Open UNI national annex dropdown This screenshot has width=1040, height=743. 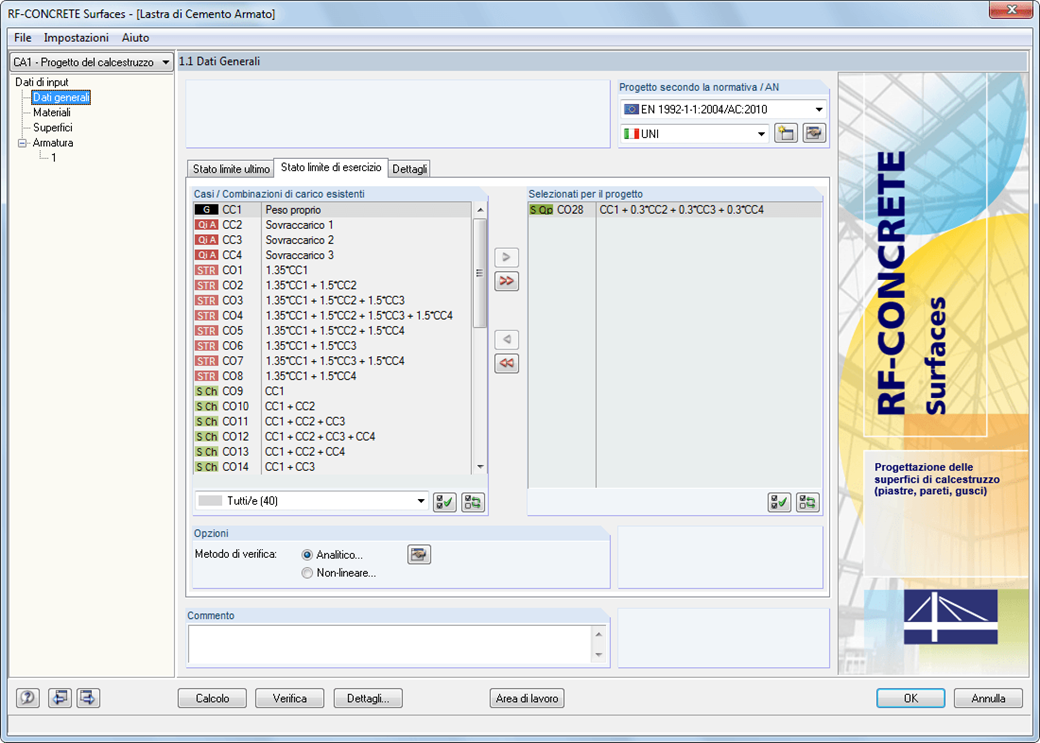[694, 134]
